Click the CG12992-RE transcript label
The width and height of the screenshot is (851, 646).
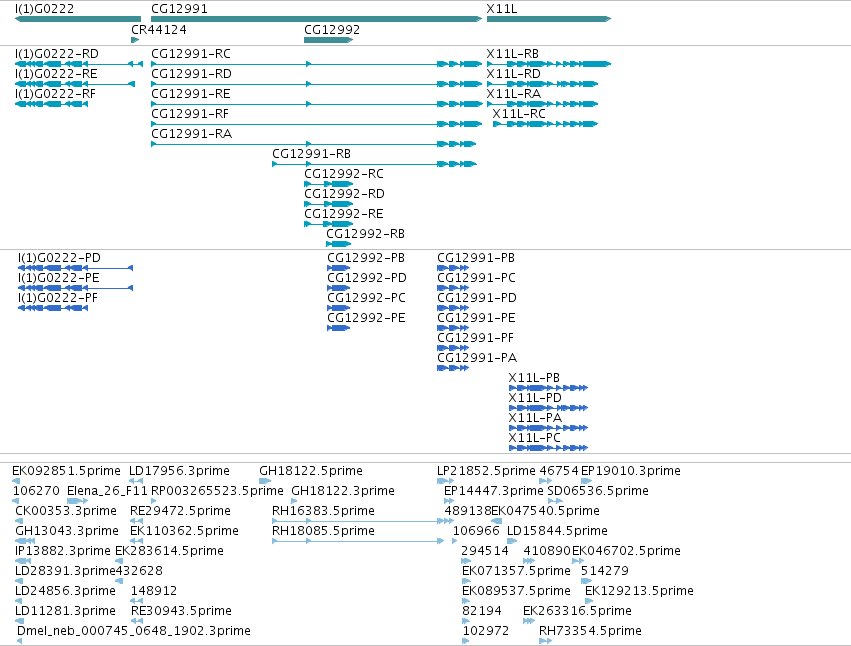344,214
